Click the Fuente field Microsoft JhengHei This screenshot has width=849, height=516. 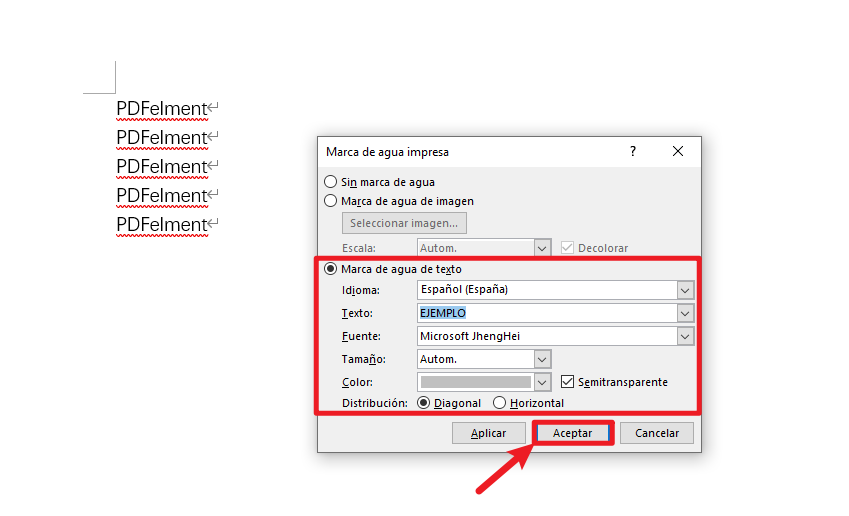pos(547,336)
